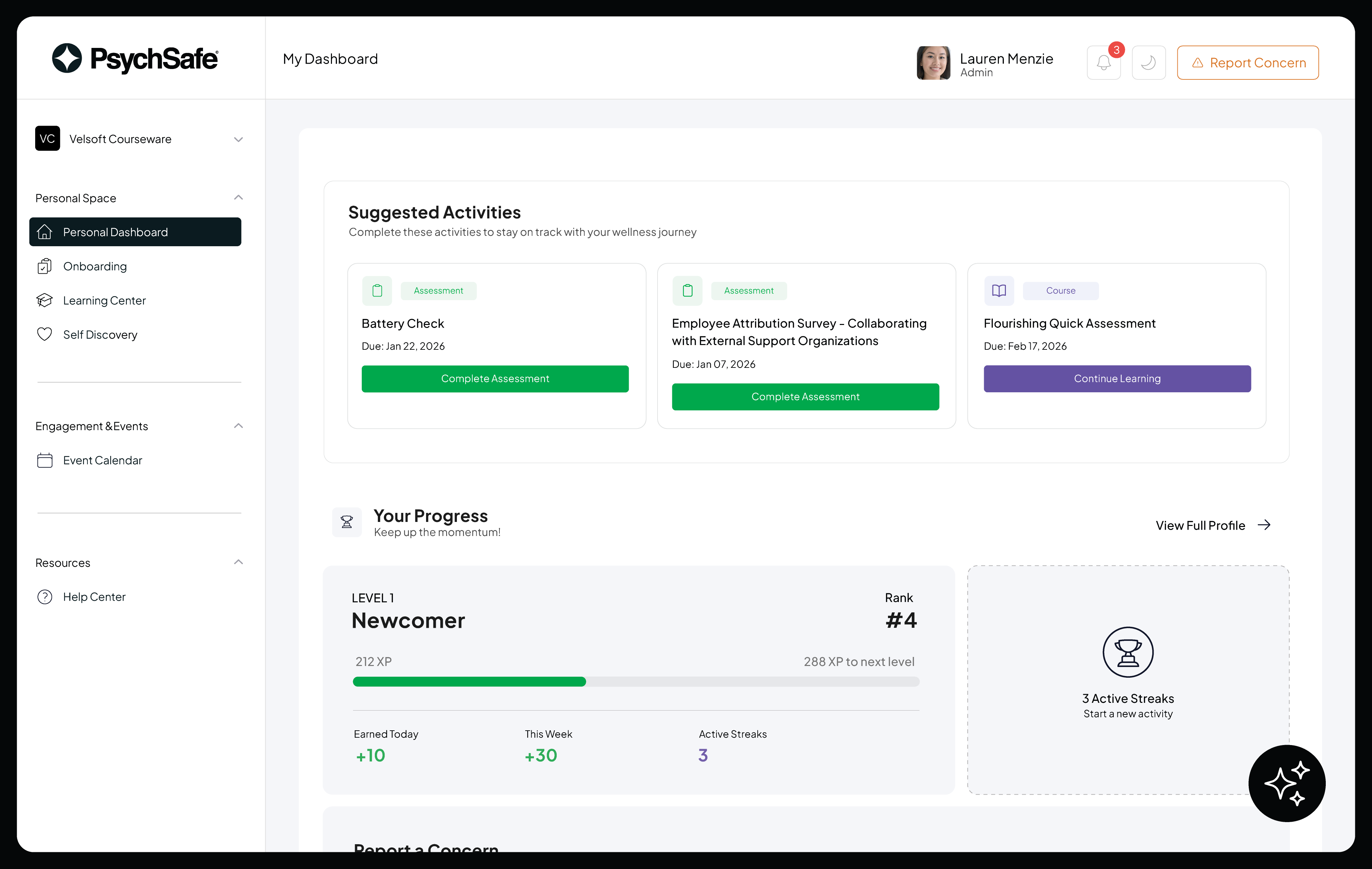Click the Report Concern button
This screenshot has height=869, width=1372.
click(x=1248, y=62)
